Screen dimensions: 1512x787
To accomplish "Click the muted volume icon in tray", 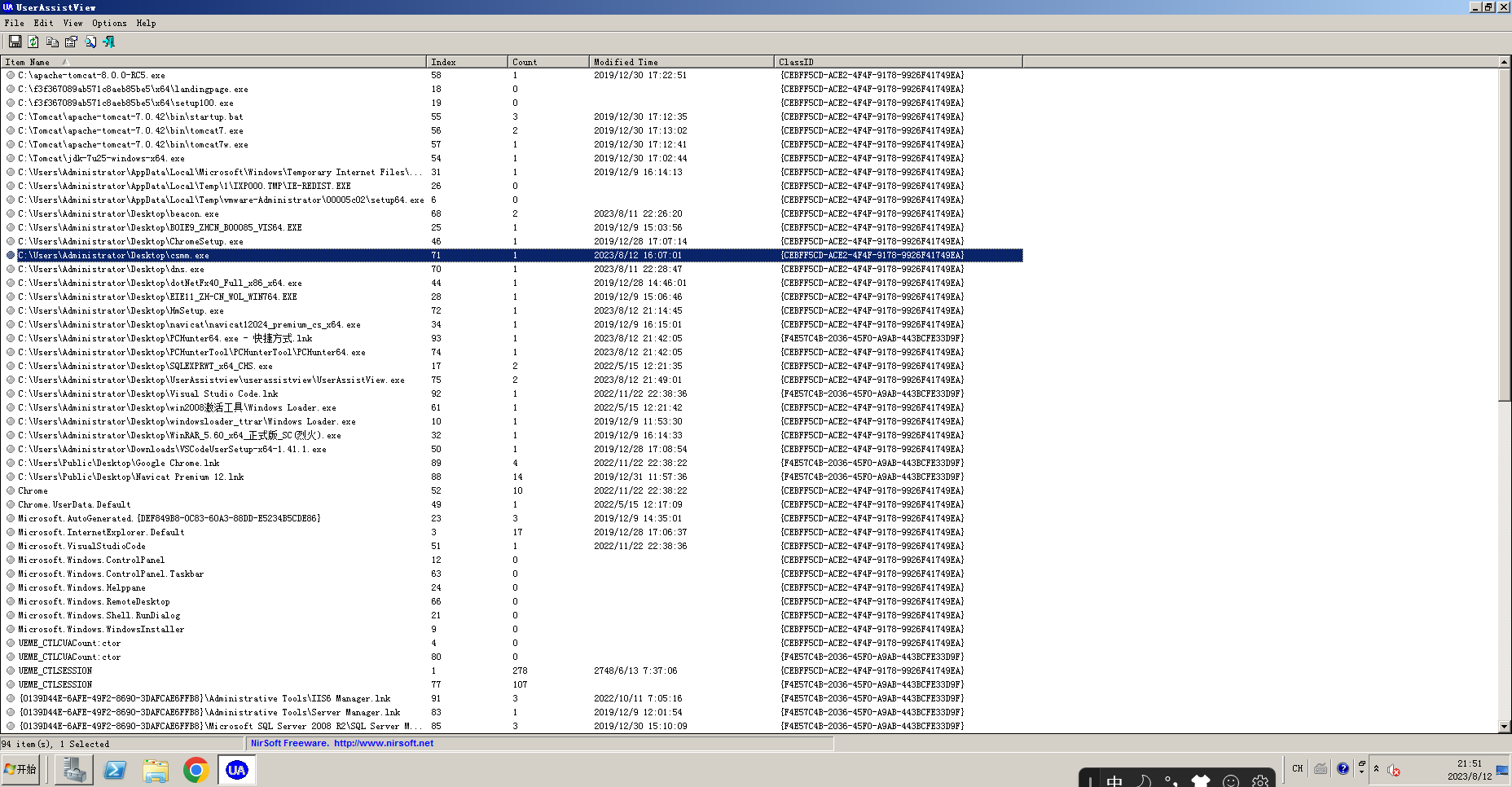I will (1394, 770).
